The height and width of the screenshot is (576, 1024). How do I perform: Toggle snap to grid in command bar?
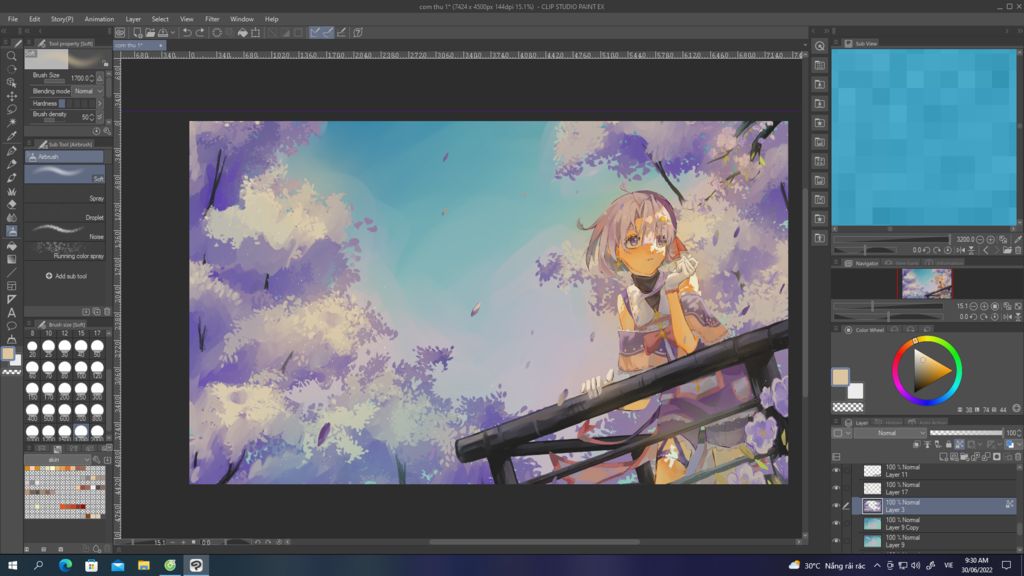point(342,32)
